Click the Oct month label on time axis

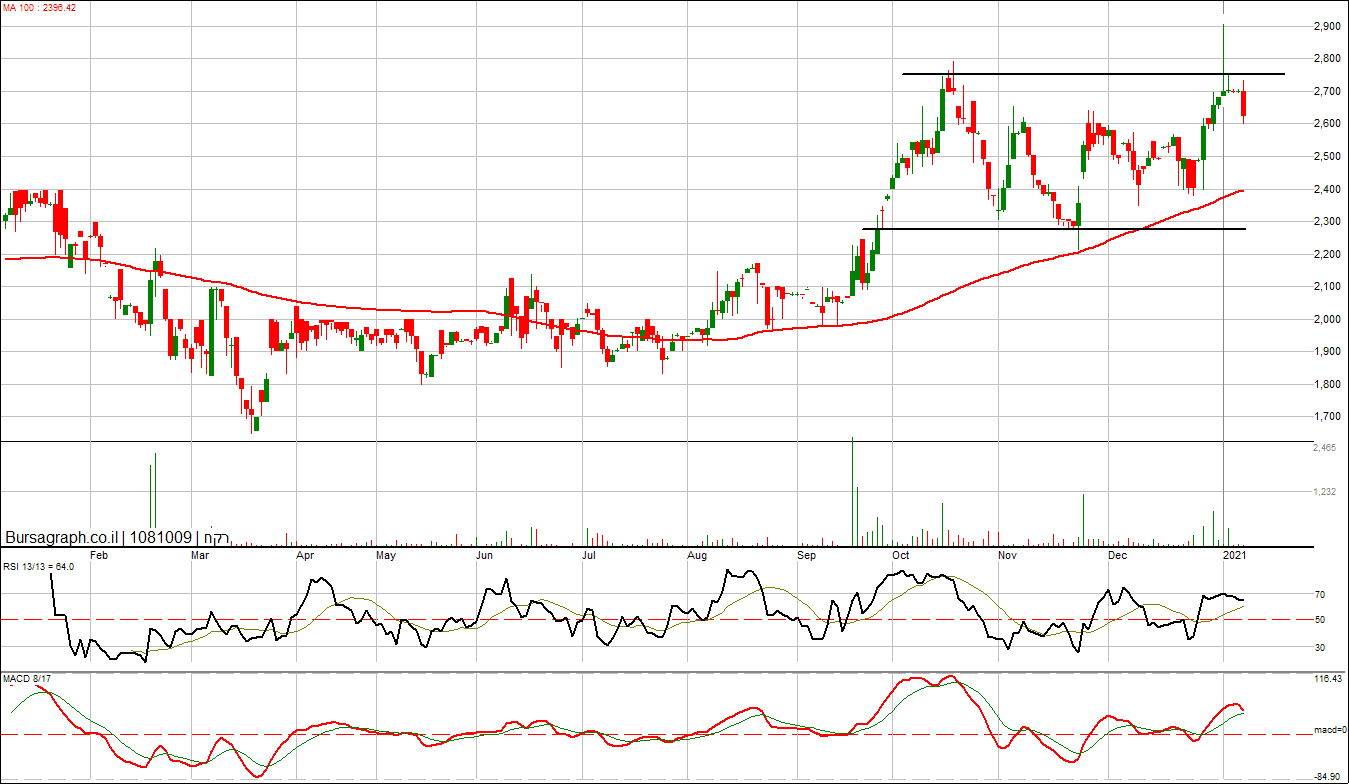[901, 554]
